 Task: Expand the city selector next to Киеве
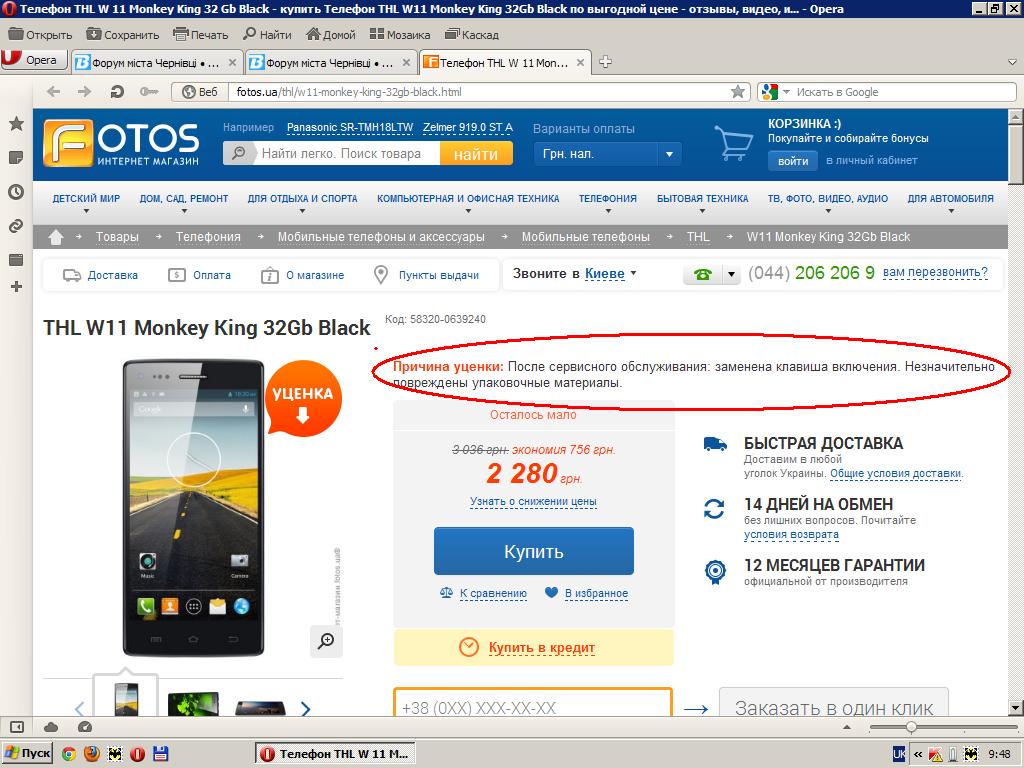click(633, 273)
